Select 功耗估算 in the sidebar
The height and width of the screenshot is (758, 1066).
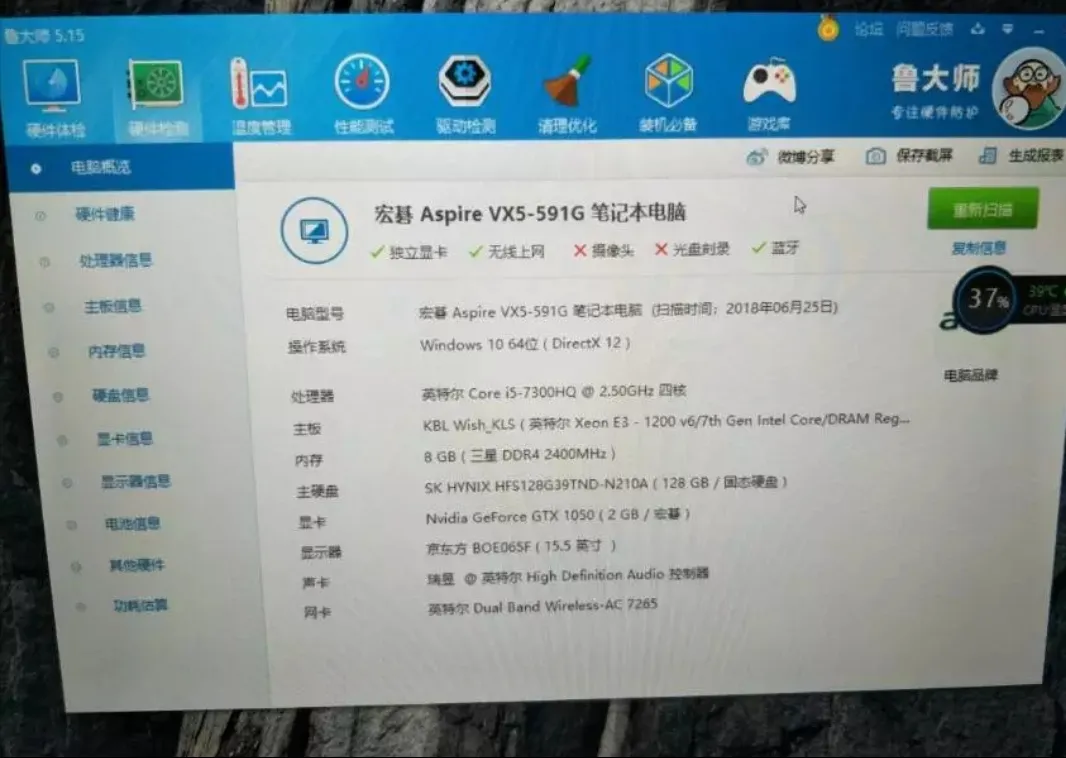(x=140, y=605)
